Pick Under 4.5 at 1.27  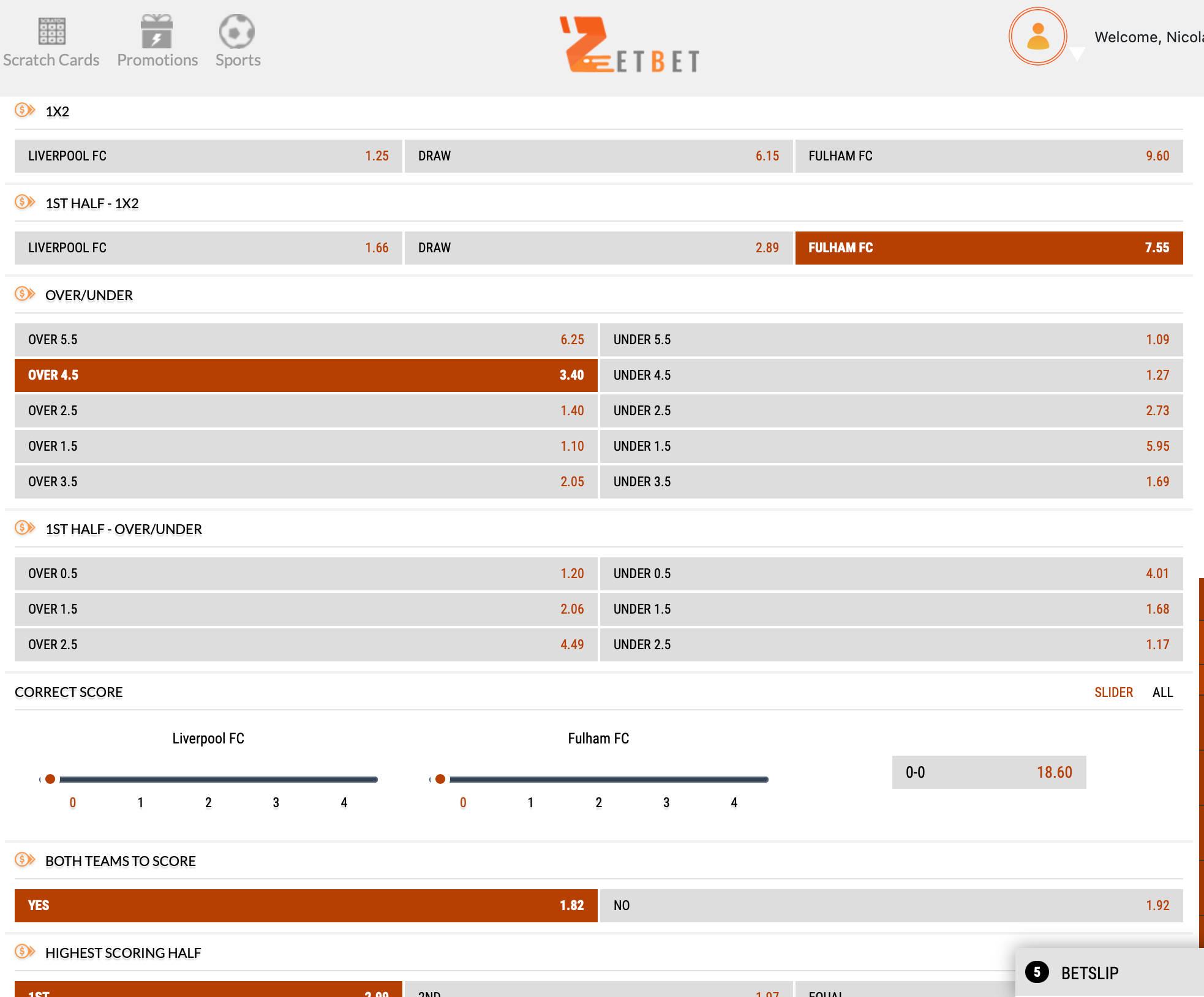[x=892, y=375]
